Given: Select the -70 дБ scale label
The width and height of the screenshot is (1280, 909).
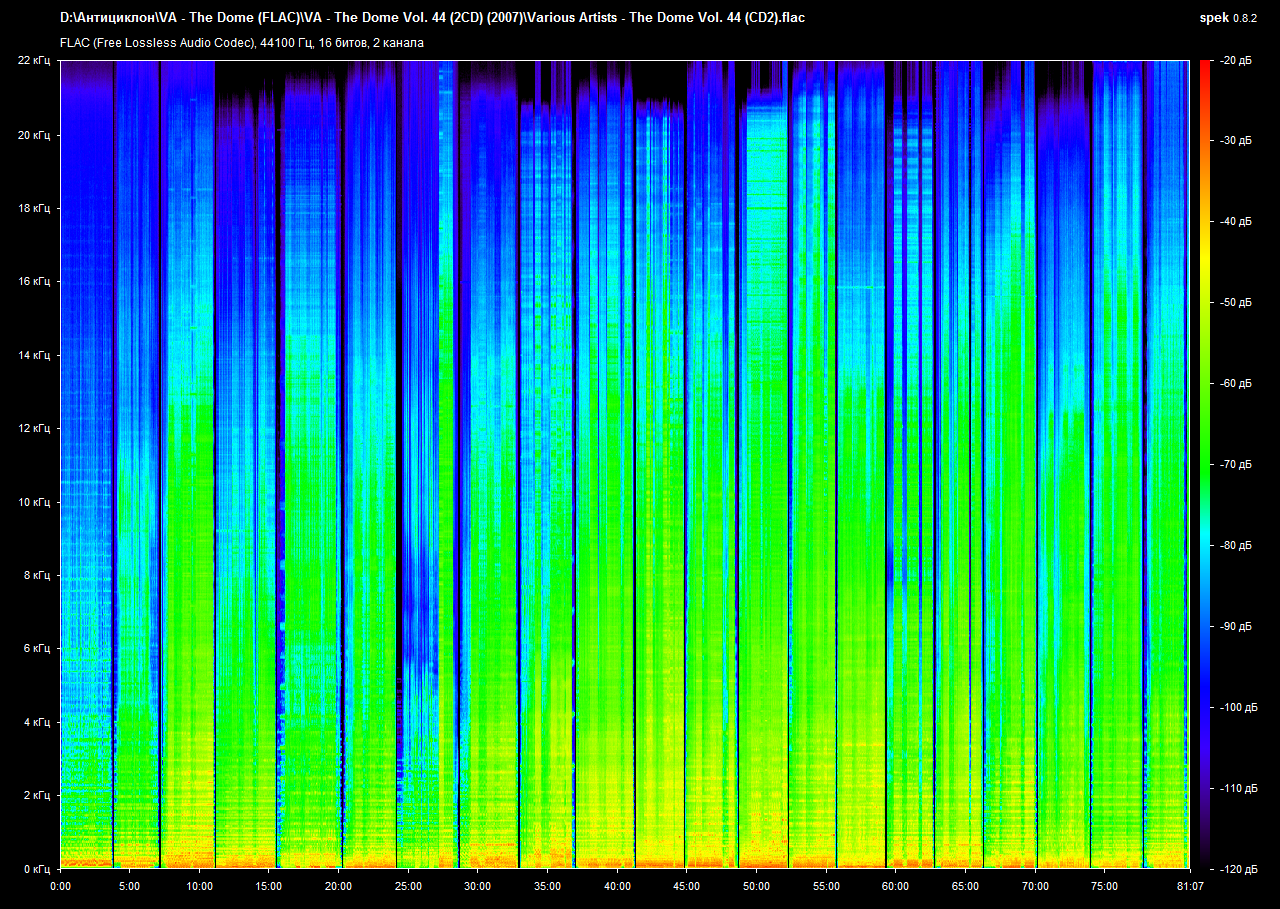Looking at the screenshot, I should 1236,465.
